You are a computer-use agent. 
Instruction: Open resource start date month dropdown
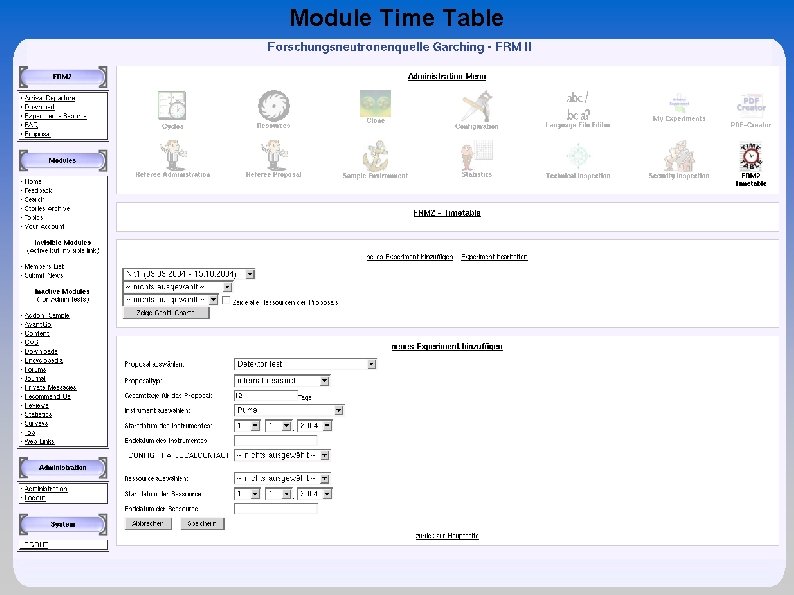coord(278,494)
